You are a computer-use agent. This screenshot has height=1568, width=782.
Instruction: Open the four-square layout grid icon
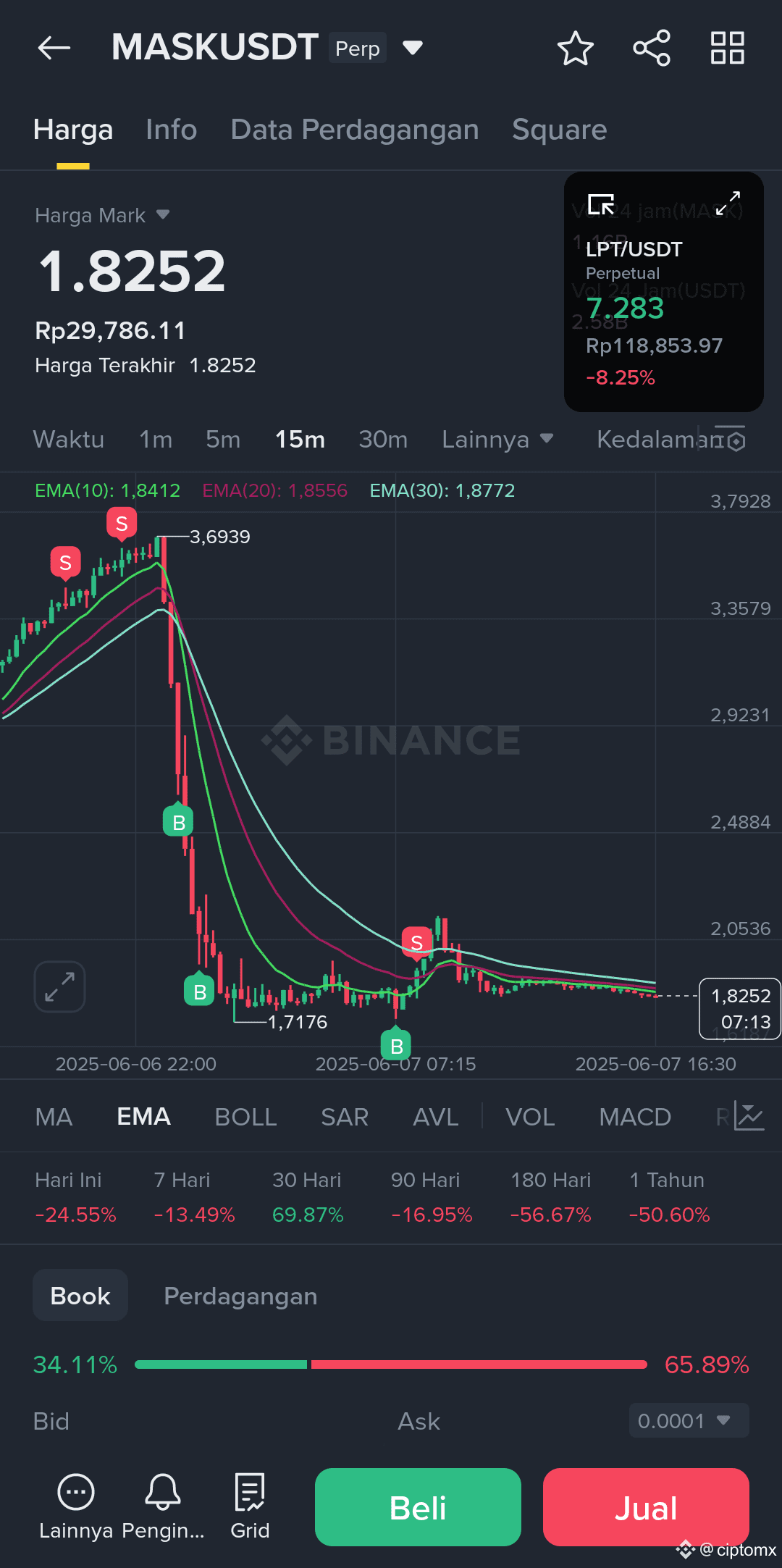pyautogui.click(x=728, y=49)
